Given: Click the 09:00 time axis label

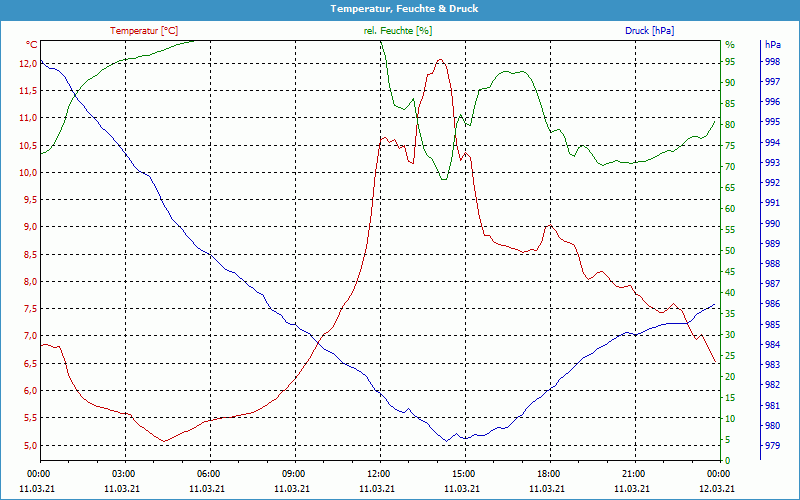Looking at the screenshot, I should click(x=293, y=473).
